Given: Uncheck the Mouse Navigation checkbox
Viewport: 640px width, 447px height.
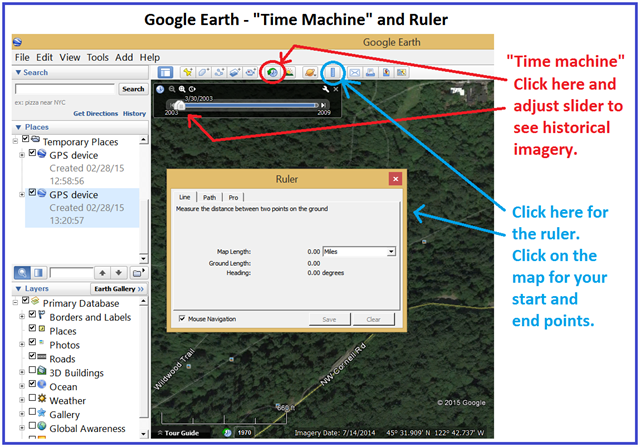Looking at the screenshot, I should click(182, 319).
